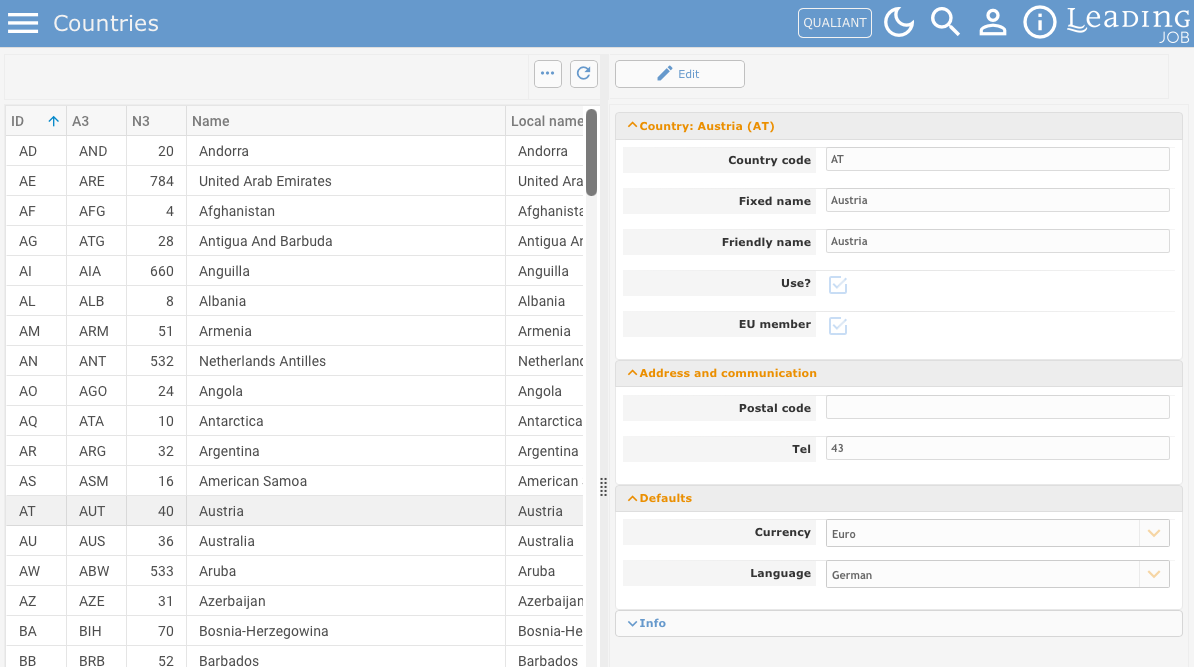Open the search magnifier icon
This screenshot has width=1194, height=667.
click(x=945, y=22)
